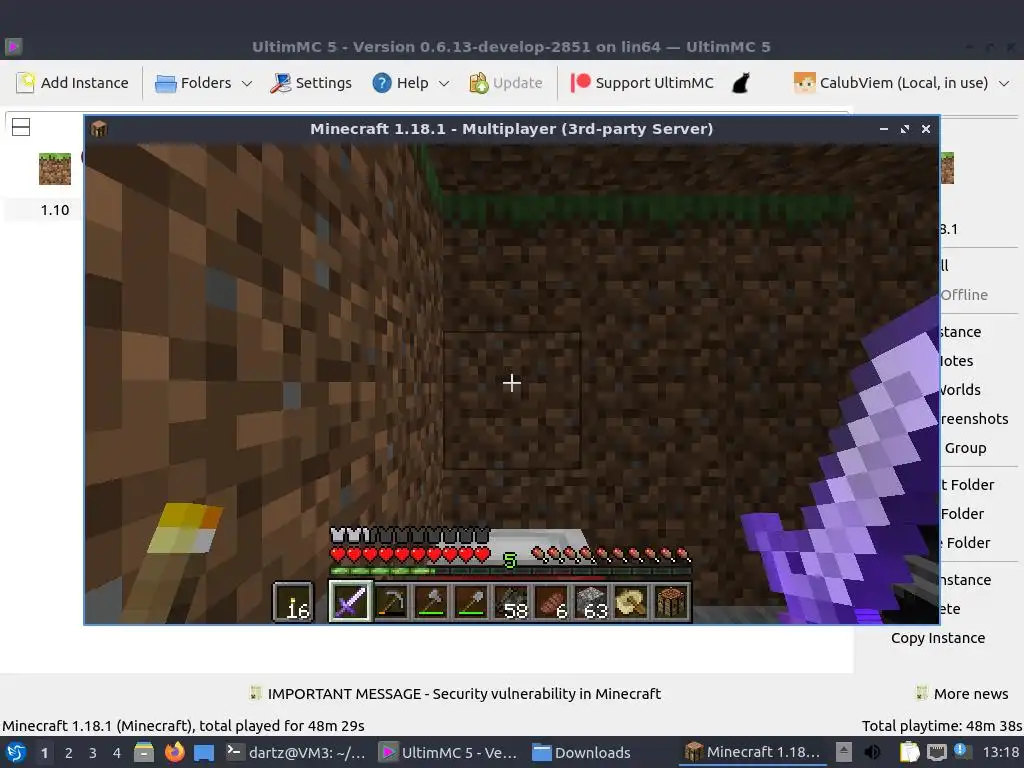Image resolution: width=1024 pixels, height=768 pixels.
Task: Switch to workspace 1
Action: [x=44, y=753]
